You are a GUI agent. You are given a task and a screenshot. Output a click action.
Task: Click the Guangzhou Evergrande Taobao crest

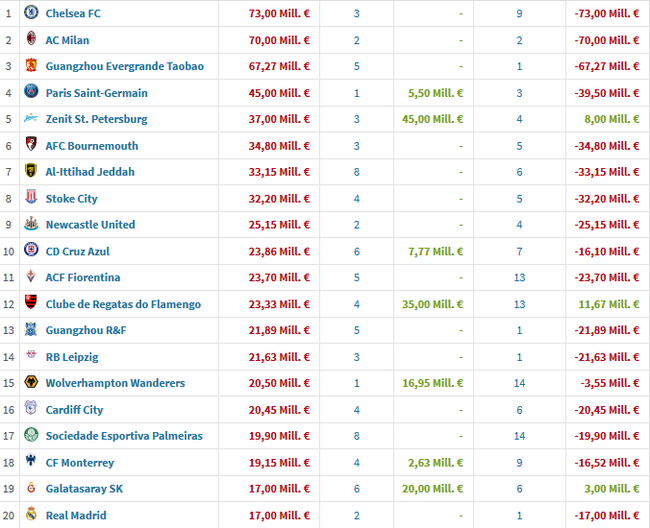(31, 65)
